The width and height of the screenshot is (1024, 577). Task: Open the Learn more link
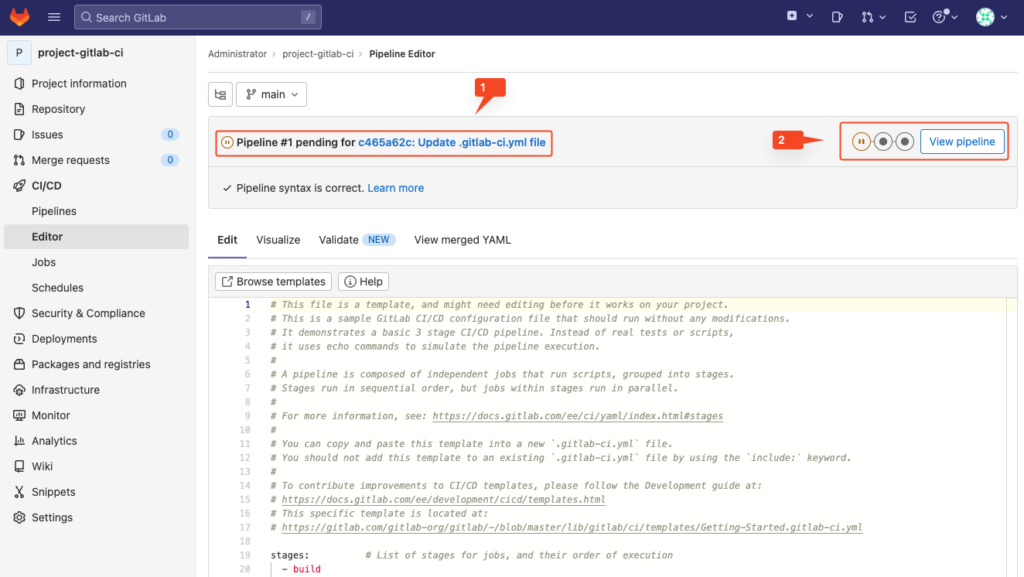coord(396,188)
